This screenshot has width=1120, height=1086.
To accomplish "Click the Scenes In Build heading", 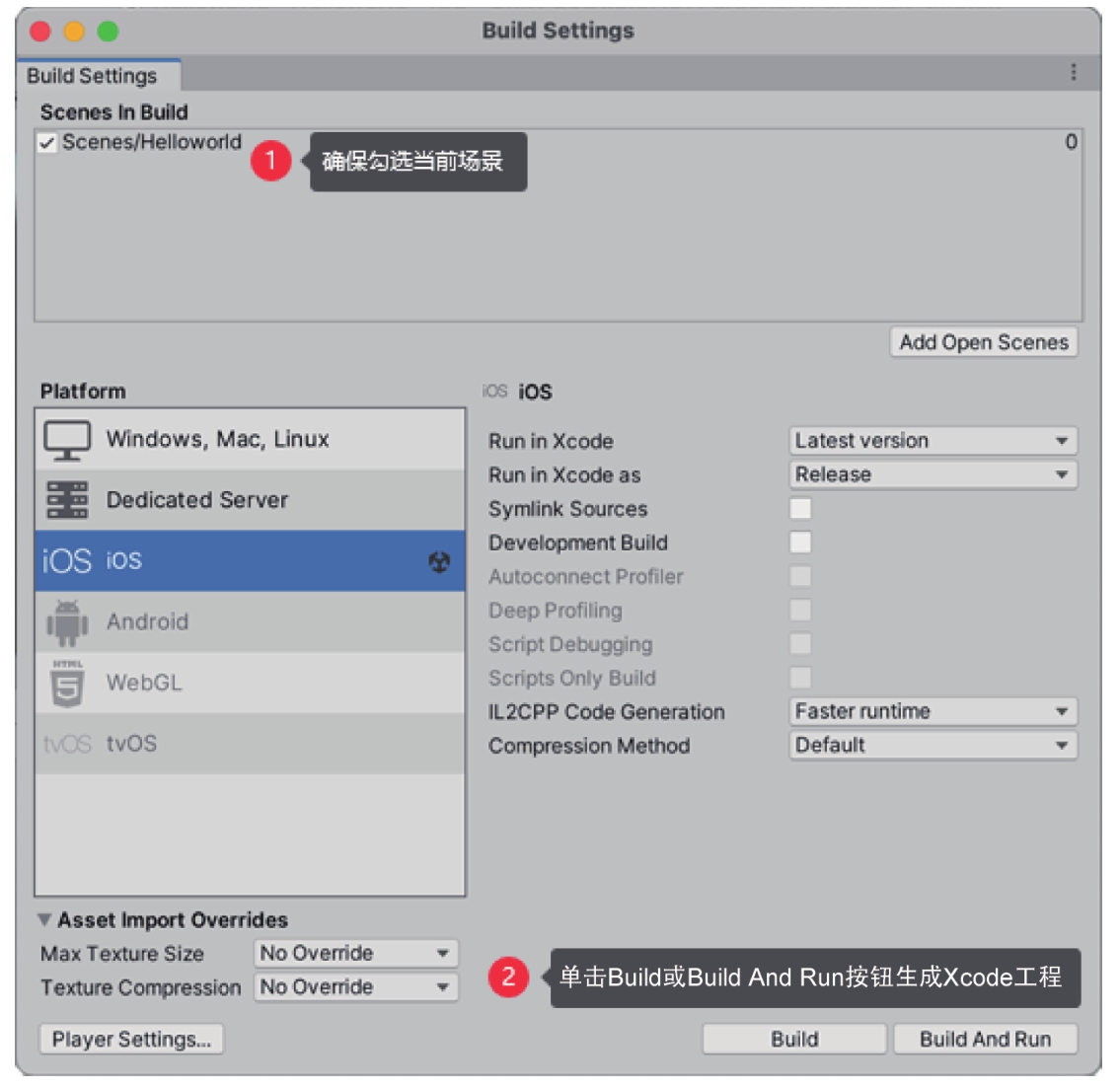I will pos(114,112).
